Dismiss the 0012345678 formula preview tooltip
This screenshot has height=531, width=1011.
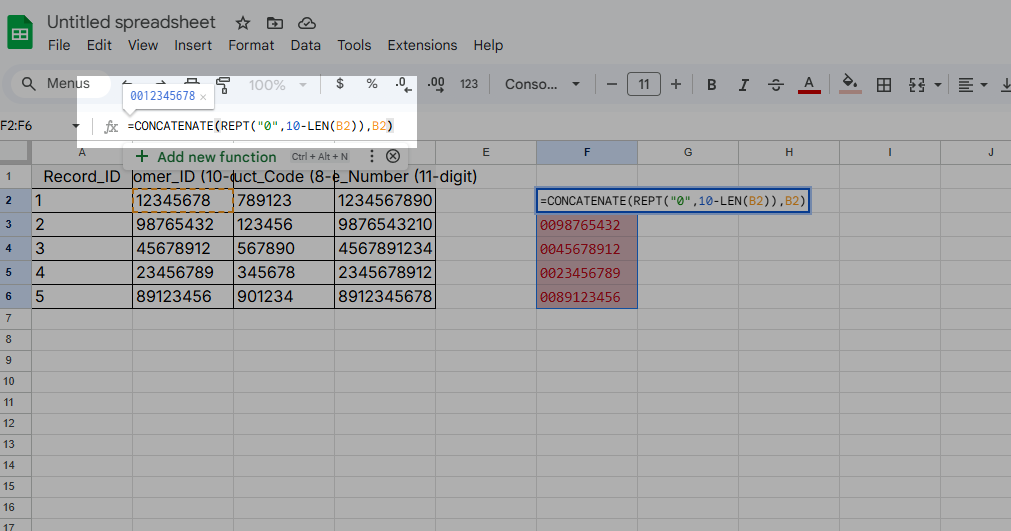[x=203, y=97]
